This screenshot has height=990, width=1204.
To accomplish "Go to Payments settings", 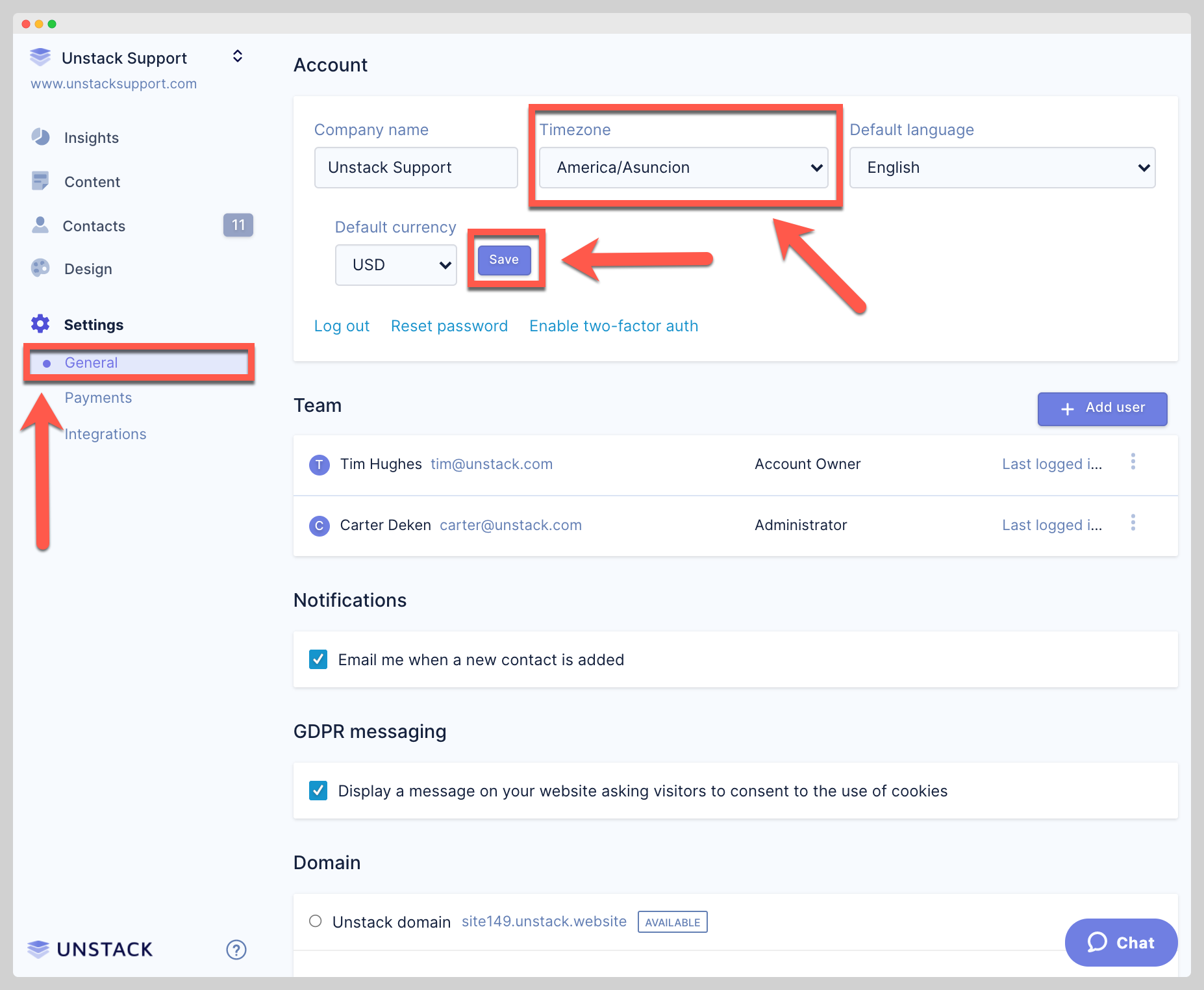I will click(x=98, y=398).
